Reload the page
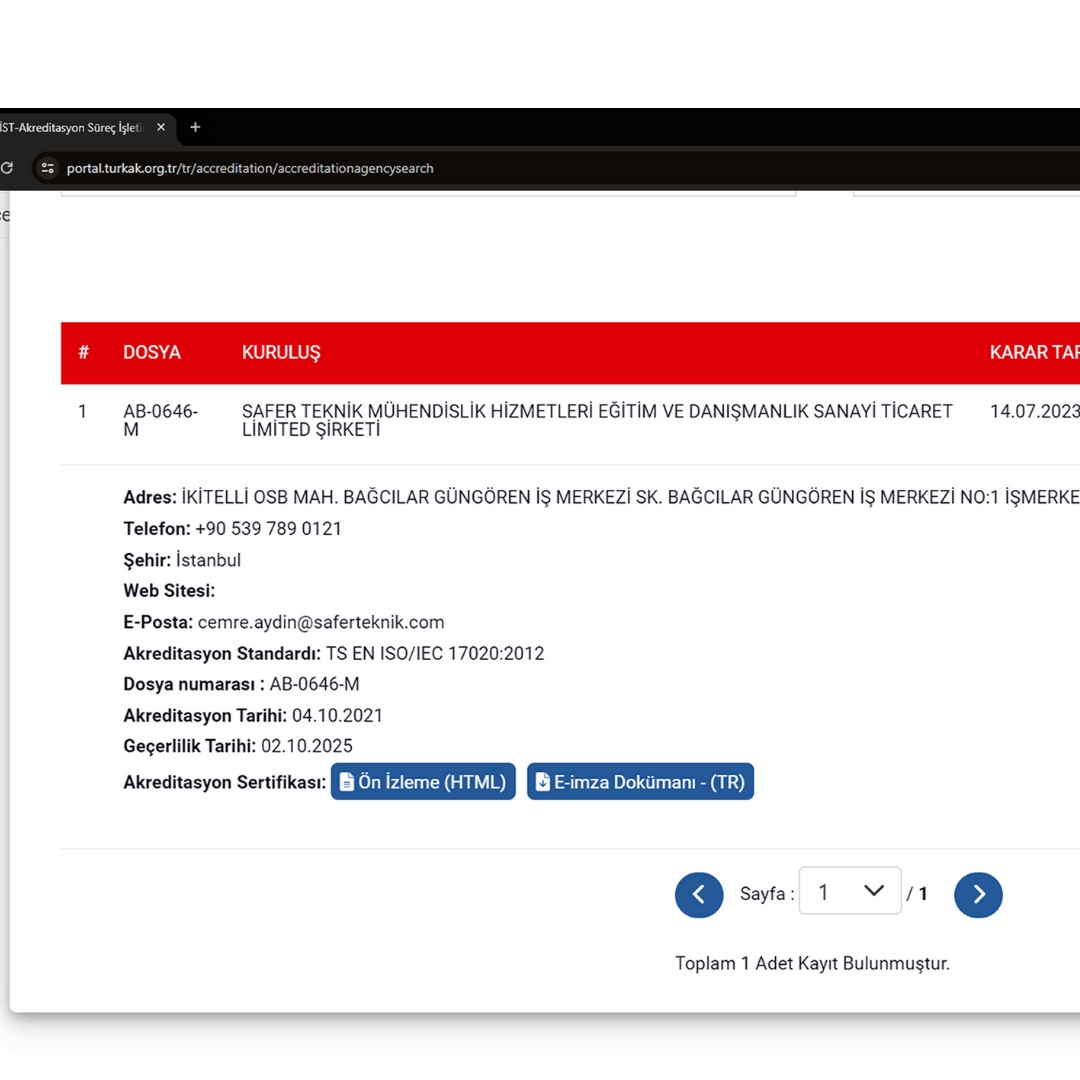The height and width of the screenshot is (1080, 1080). point(7,168)
